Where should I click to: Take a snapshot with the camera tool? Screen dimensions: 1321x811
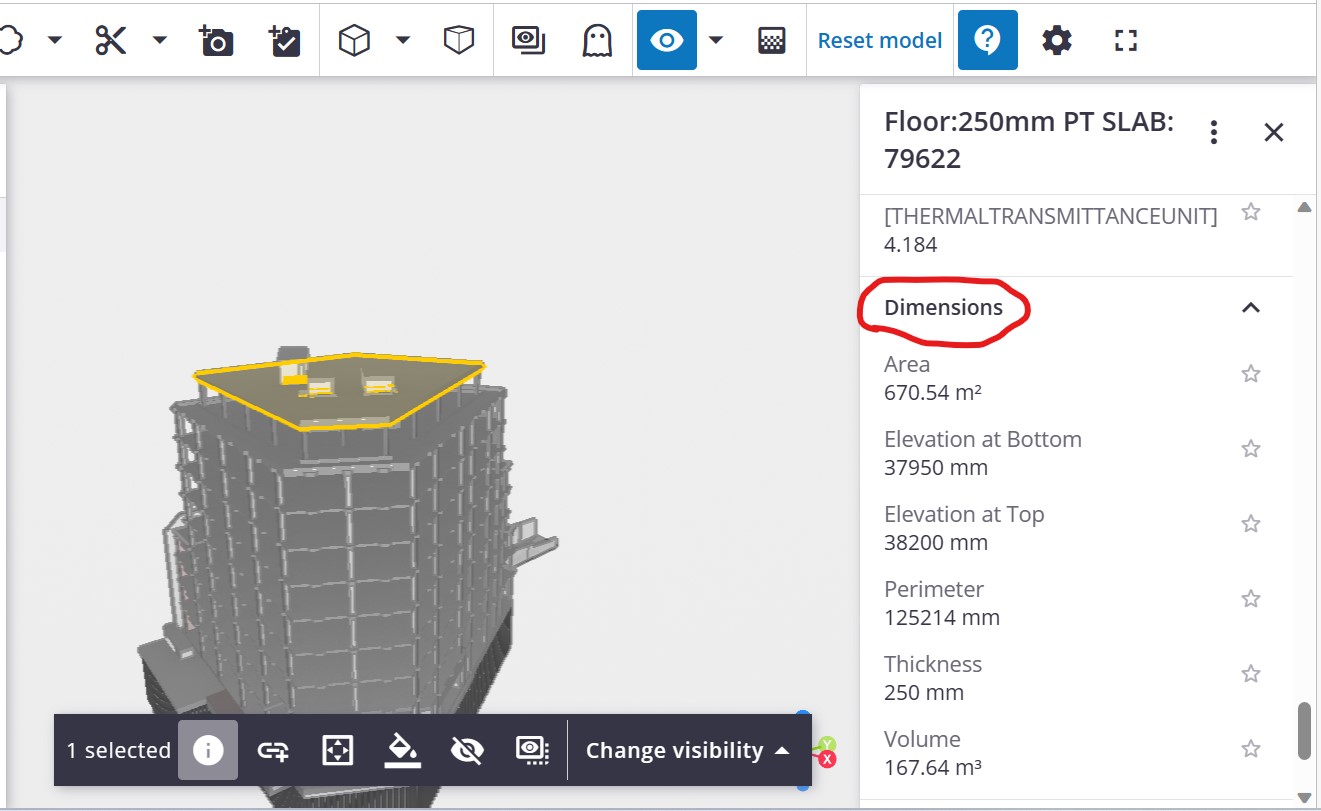(x=215, y=40)
